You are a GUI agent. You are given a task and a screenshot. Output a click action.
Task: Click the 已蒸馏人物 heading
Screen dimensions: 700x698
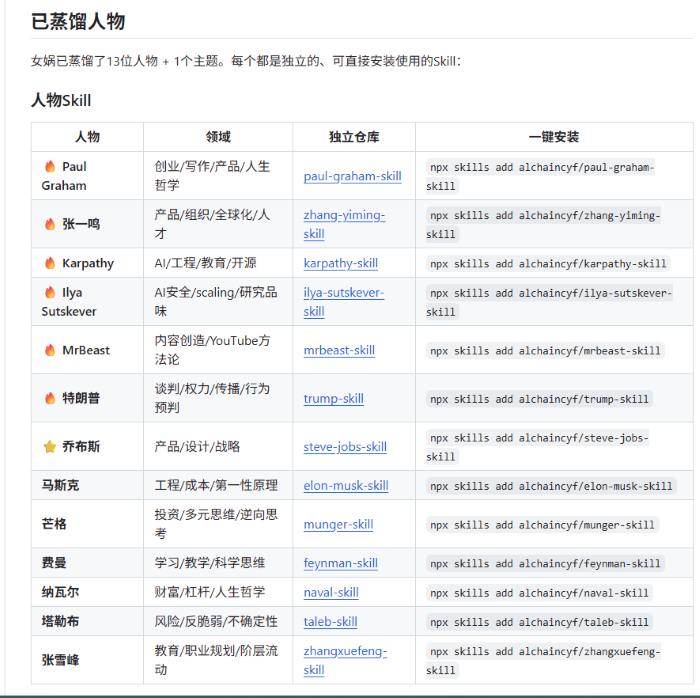click(x=78, y=21)
